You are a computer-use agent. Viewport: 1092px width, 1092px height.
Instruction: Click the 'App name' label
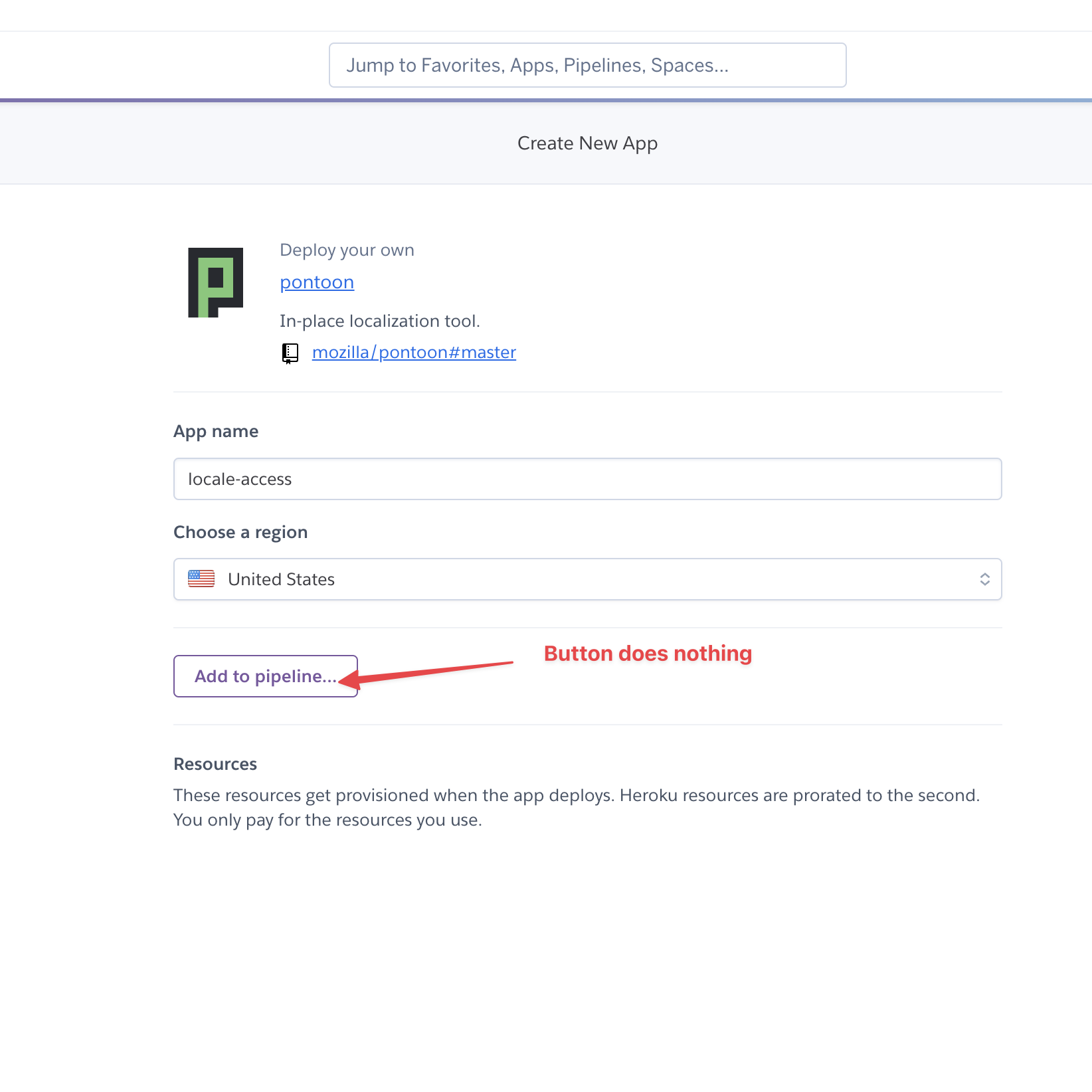click(216, 432)
